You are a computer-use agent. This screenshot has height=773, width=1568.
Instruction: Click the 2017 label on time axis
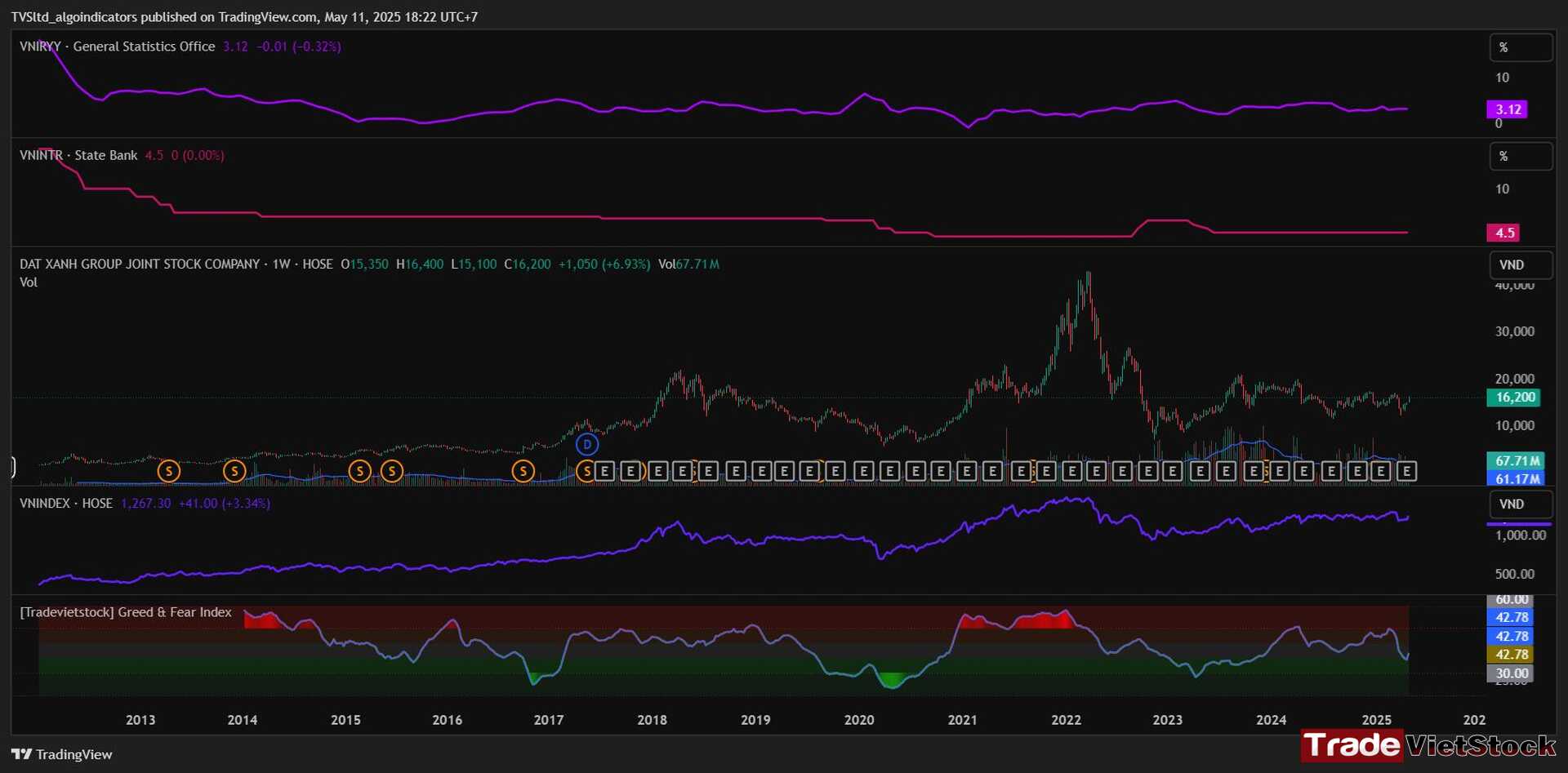point(549,720)
